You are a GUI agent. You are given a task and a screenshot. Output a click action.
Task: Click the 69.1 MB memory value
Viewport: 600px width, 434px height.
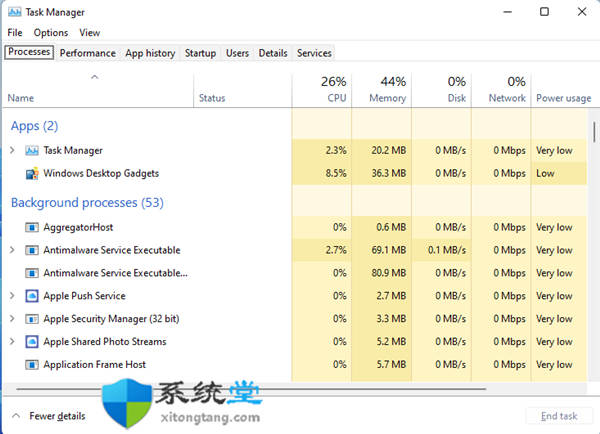[388, 250]
